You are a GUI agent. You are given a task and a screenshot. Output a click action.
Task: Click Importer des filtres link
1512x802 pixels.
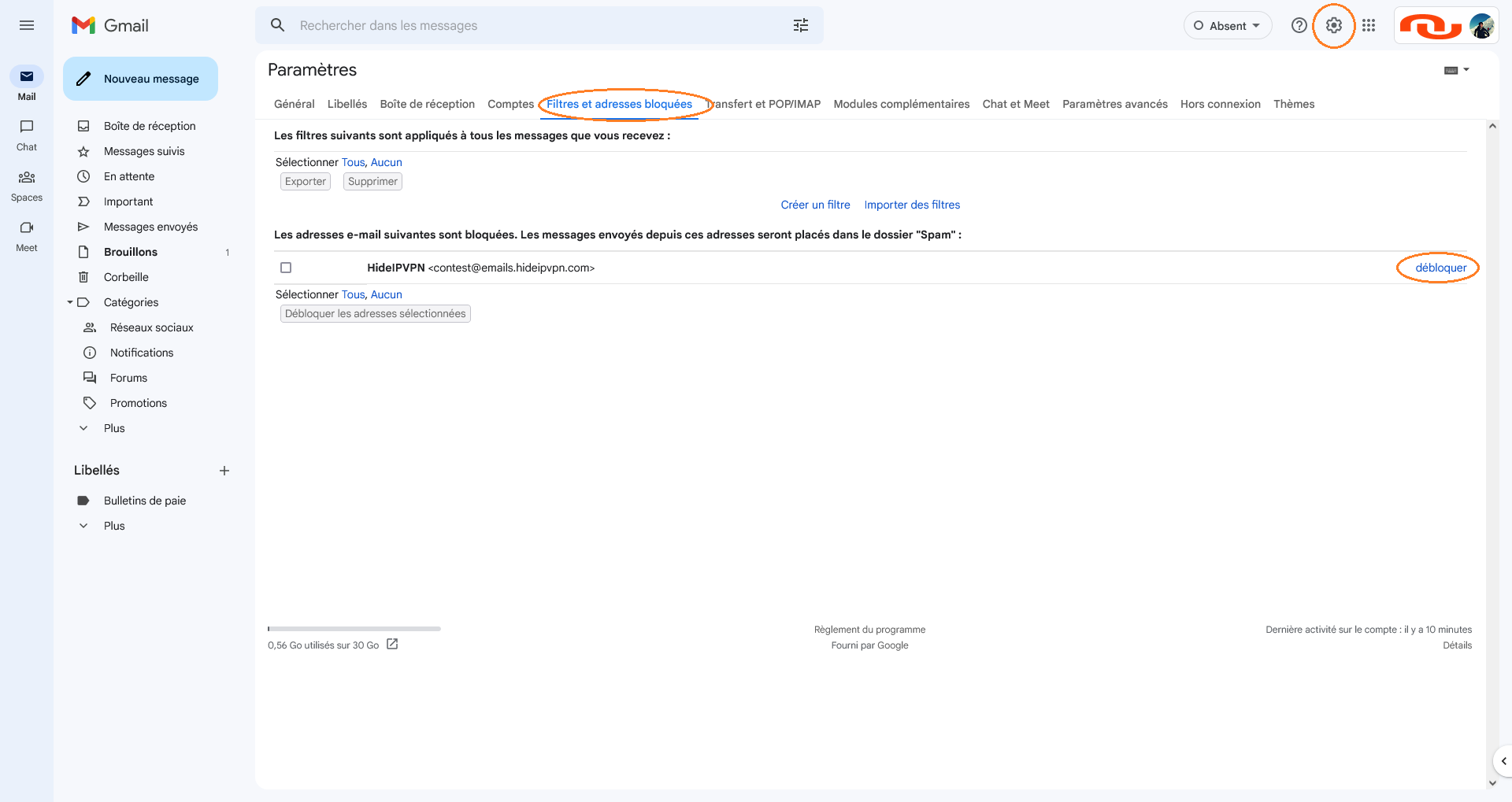tap(912, 205)
